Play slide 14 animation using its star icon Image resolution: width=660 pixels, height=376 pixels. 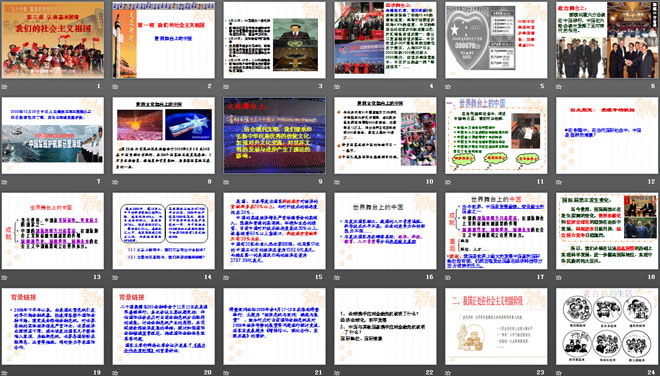click(115, 277)
